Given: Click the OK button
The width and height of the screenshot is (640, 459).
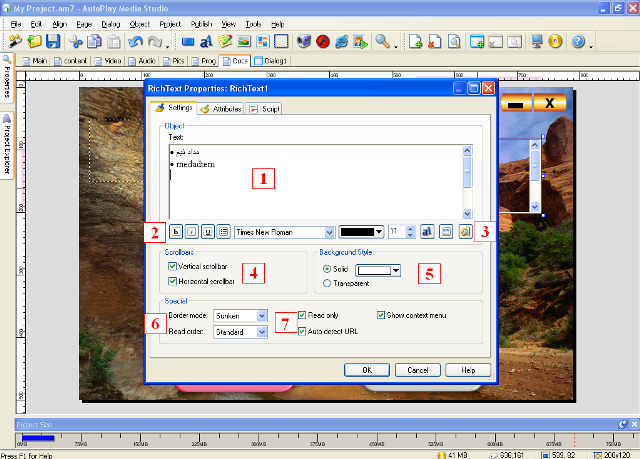Looking at the screenshot, I should pos(366,369).
